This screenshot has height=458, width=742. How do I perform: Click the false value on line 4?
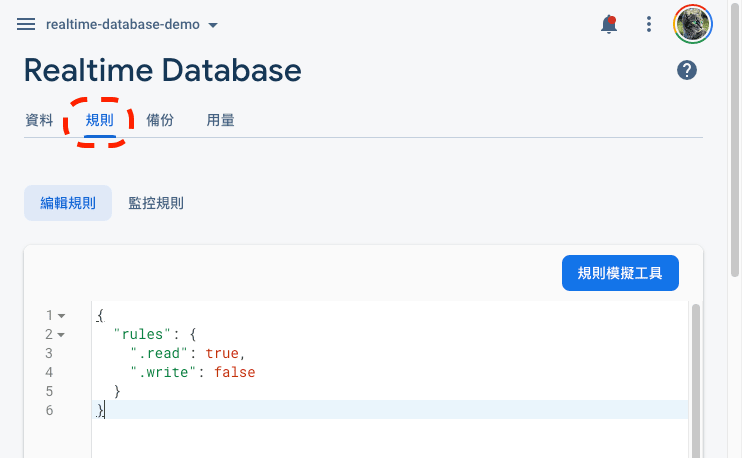(235, 372)
